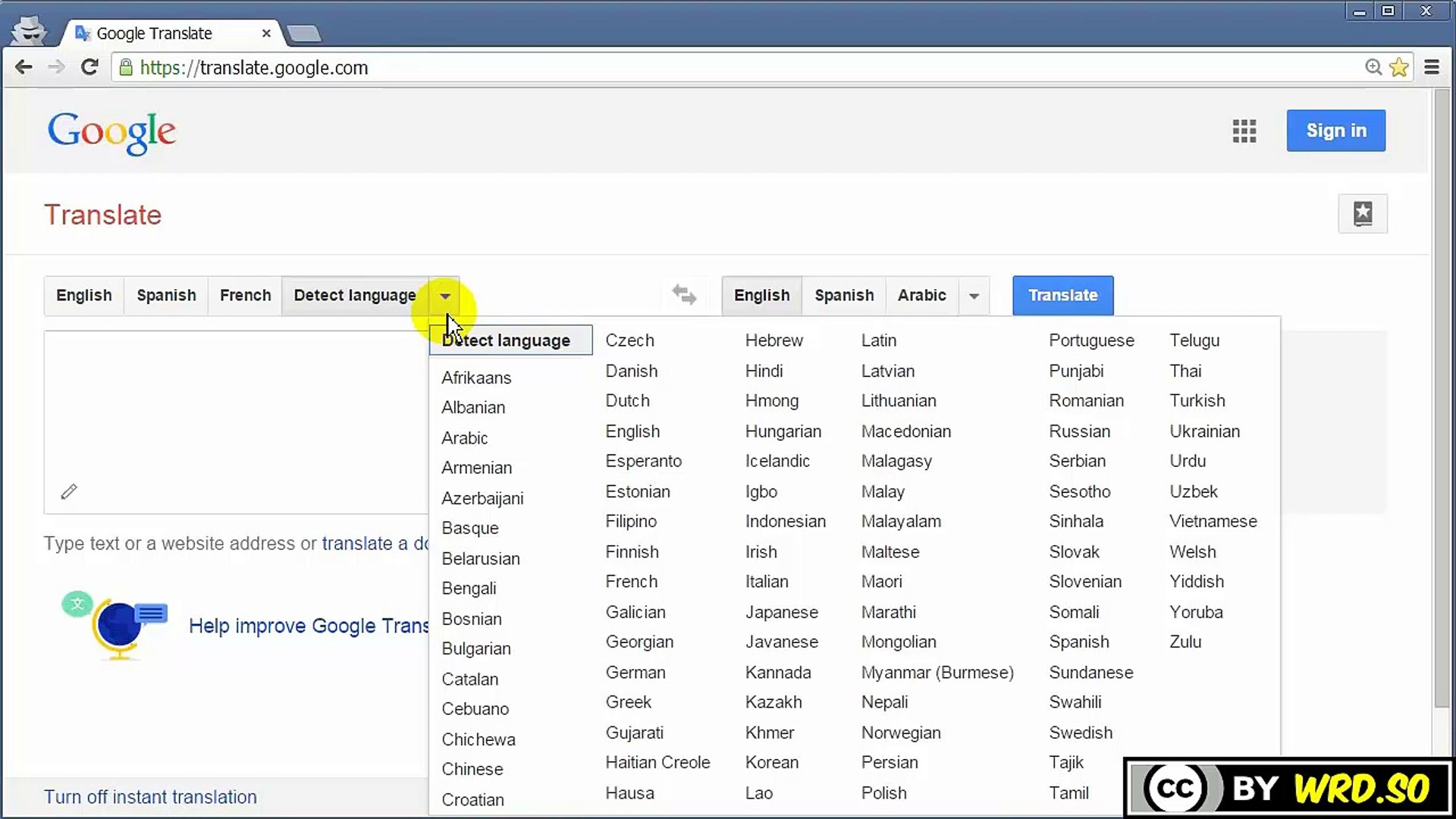Toggle source language to Spanish
Viewport: 1456px width, 819px height.
coord(166,295)
